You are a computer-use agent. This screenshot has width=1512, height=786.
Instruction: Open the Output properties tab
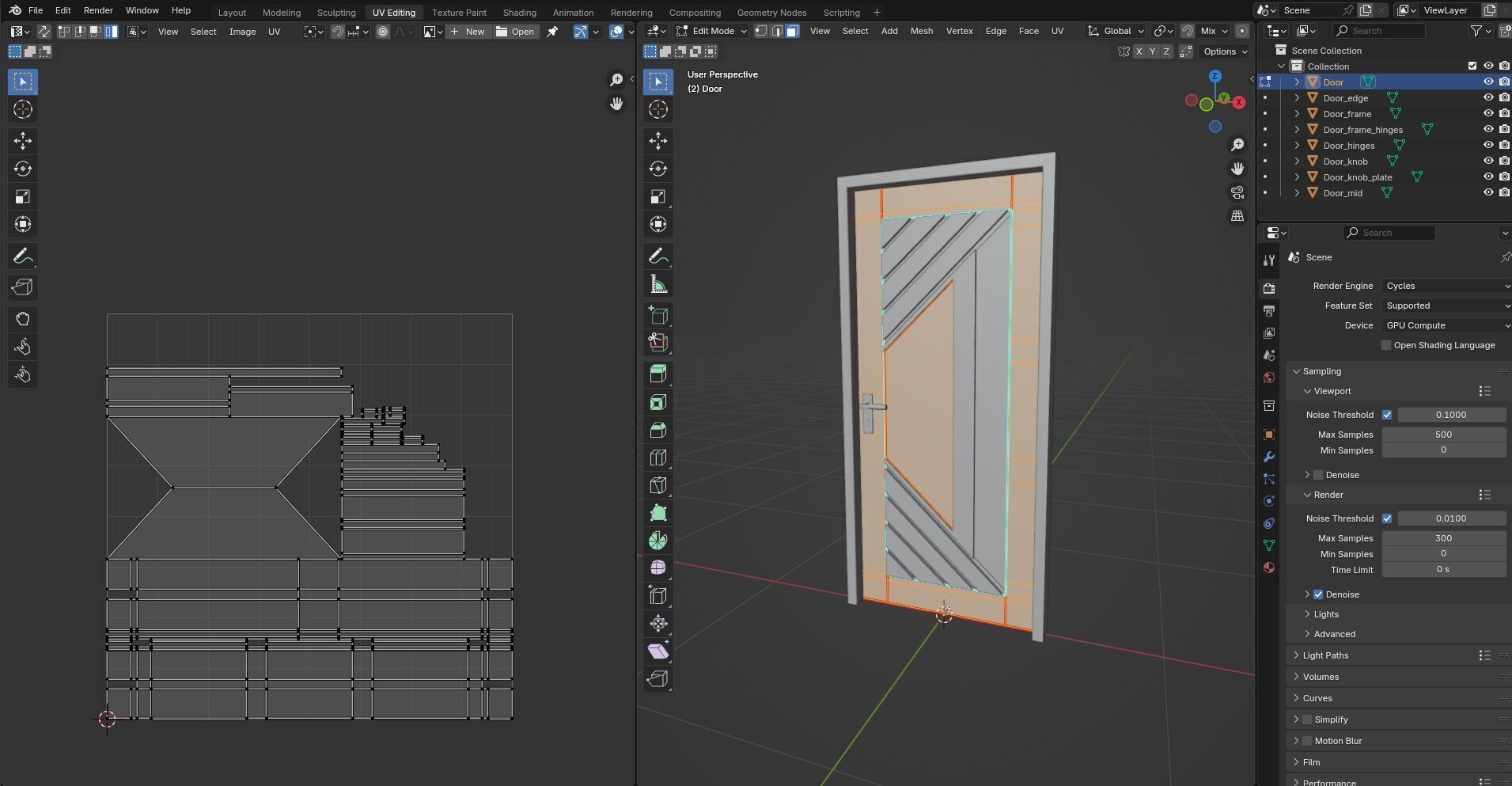[x=1269, y=311]
